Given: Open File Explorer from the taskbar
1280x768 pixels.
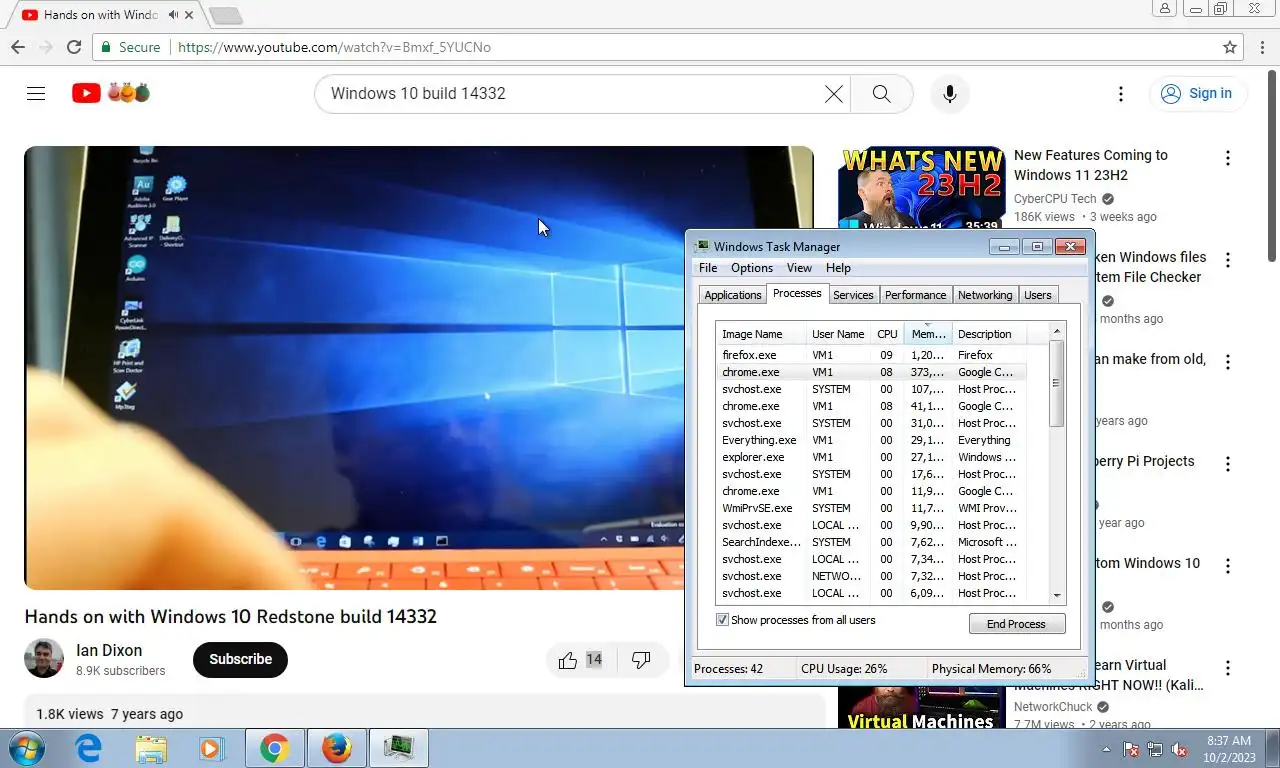Looking at the screenshot, I should pyautogui.click(x=151, y=748).
